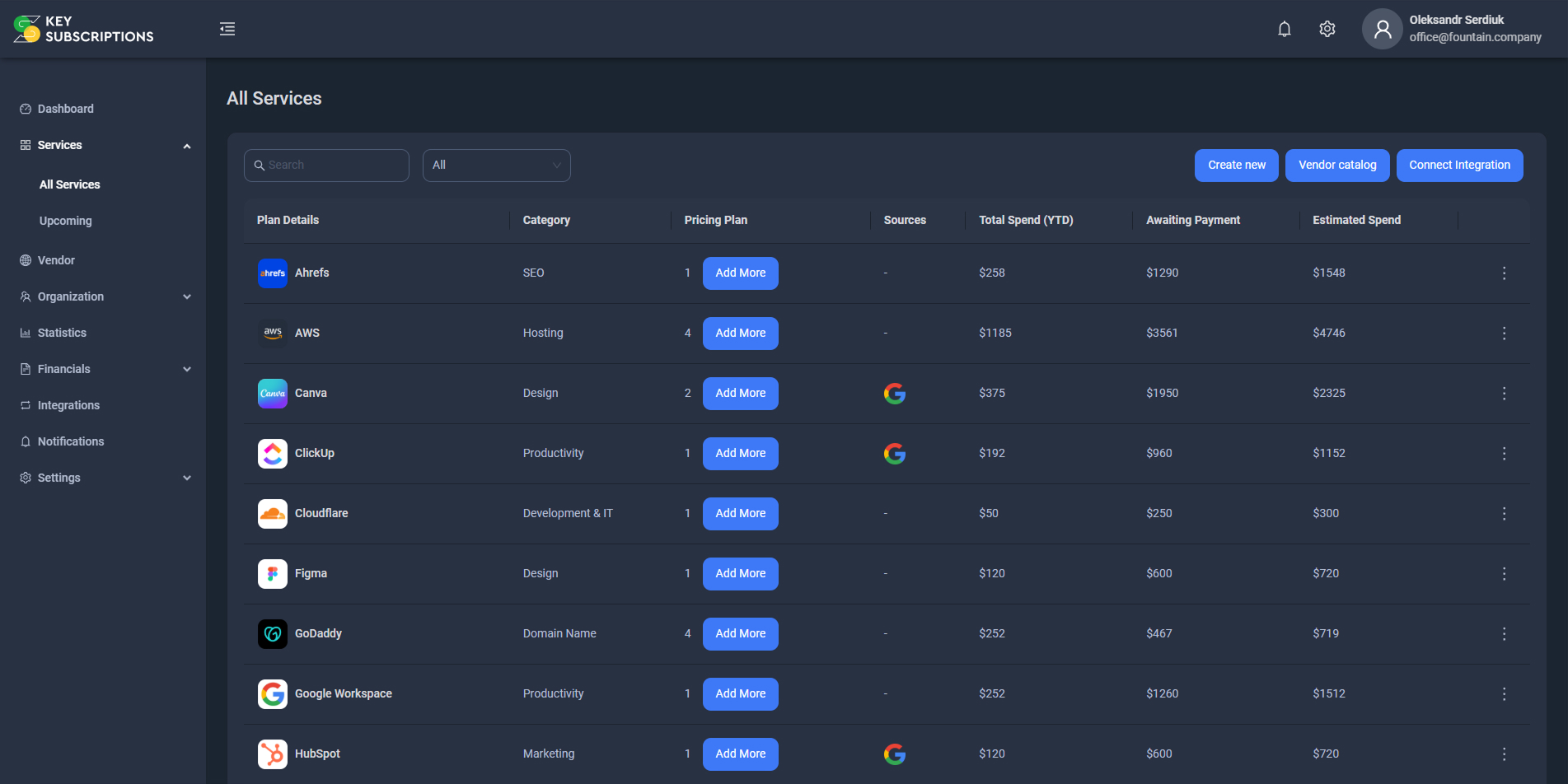Expand the Financials sidebar section

187,370
